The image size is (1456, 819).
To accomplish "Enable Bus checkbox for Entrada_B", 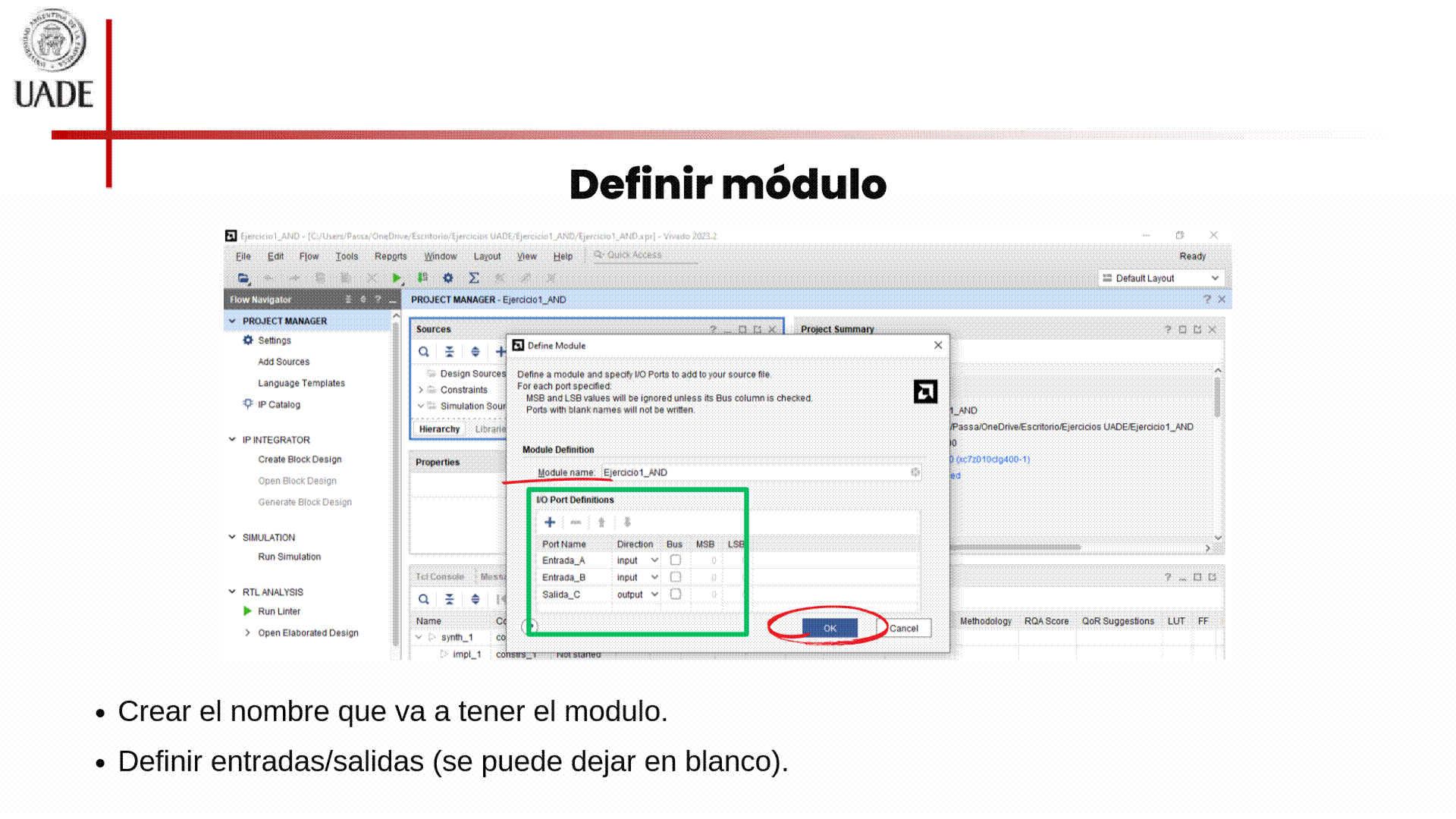I will (676, 577).
